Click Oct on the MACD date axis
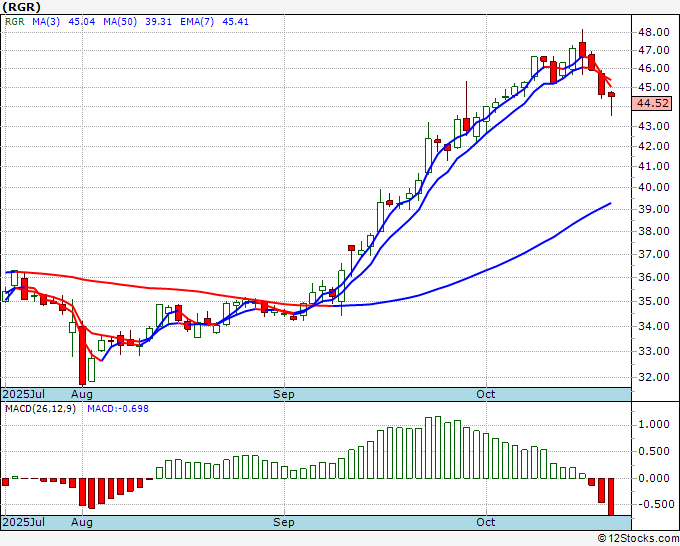The image size is (680, 546). pos(486,522)
